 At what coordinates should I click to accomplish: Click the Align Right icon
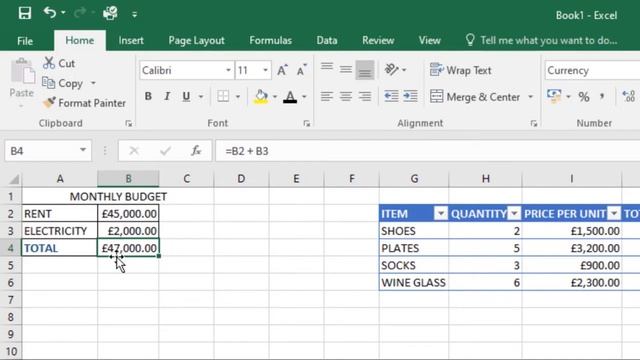[x=365, y=96]
